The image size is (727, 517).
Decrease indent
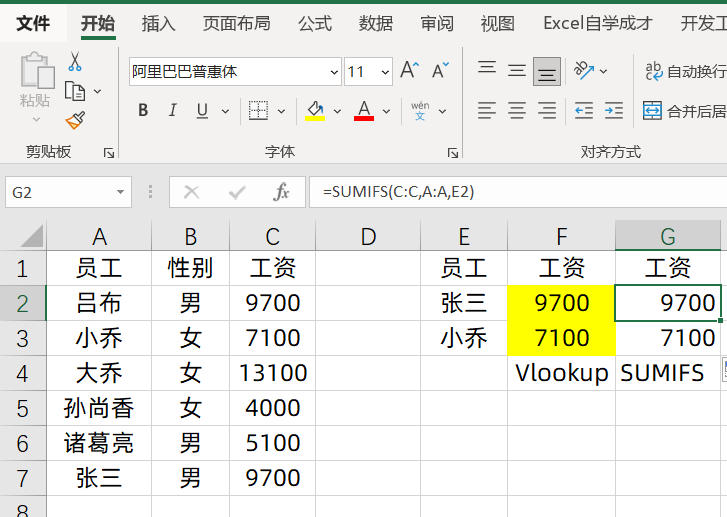click(584, 111)
